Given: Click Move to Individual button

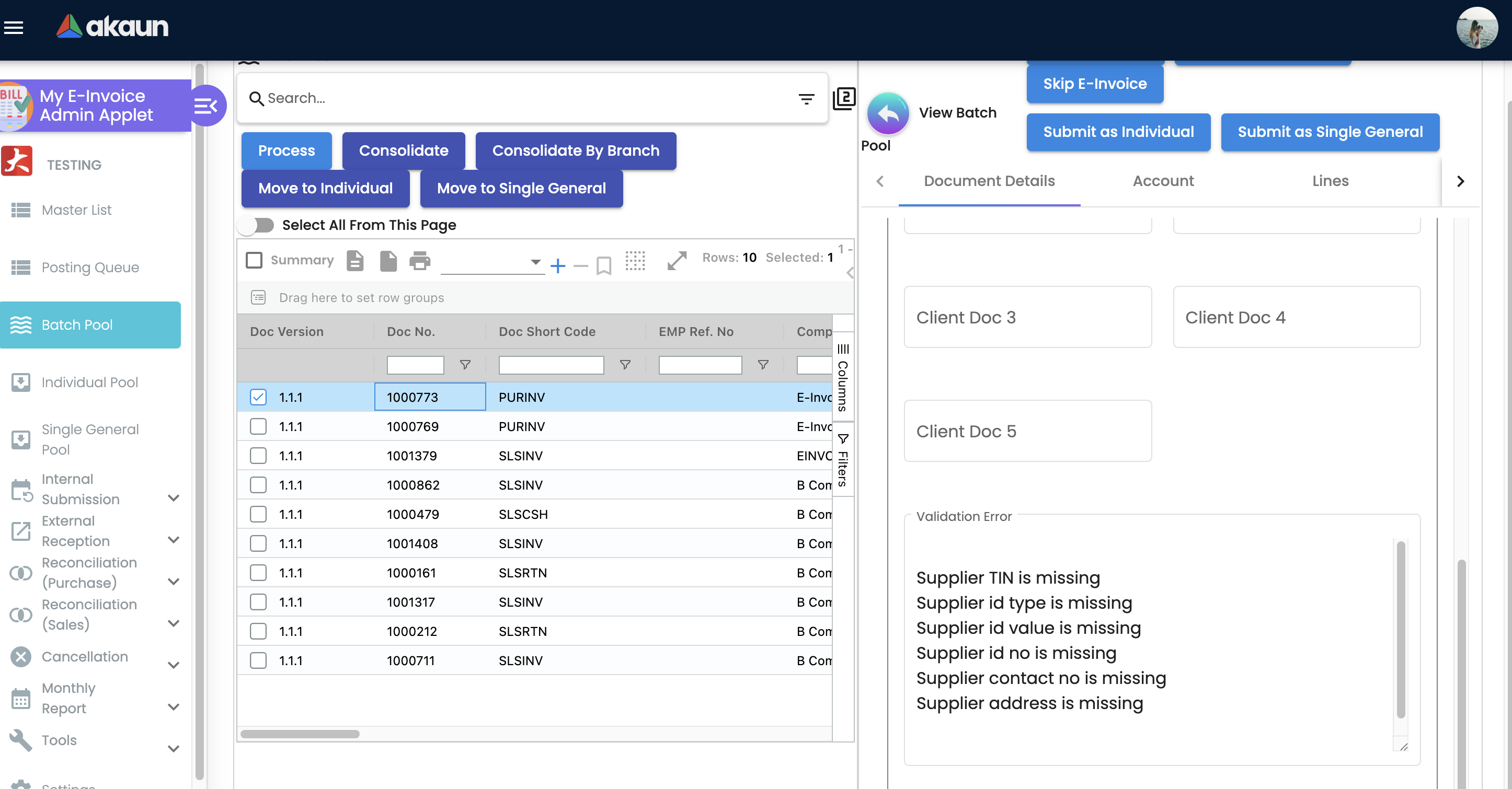Looking at the screenshot, I should click(325, 188).
